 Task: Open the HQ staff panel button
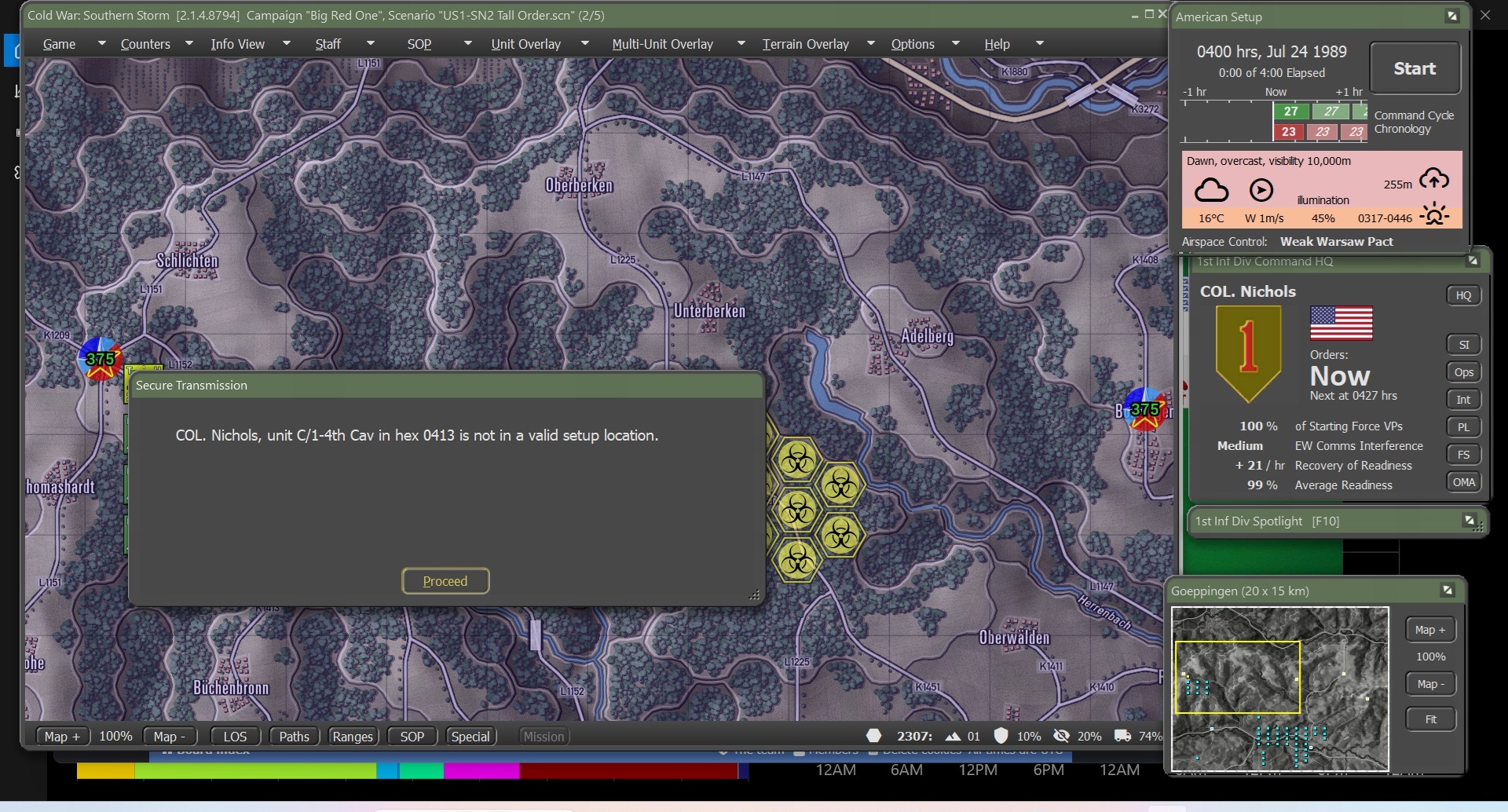(1463, 295)
